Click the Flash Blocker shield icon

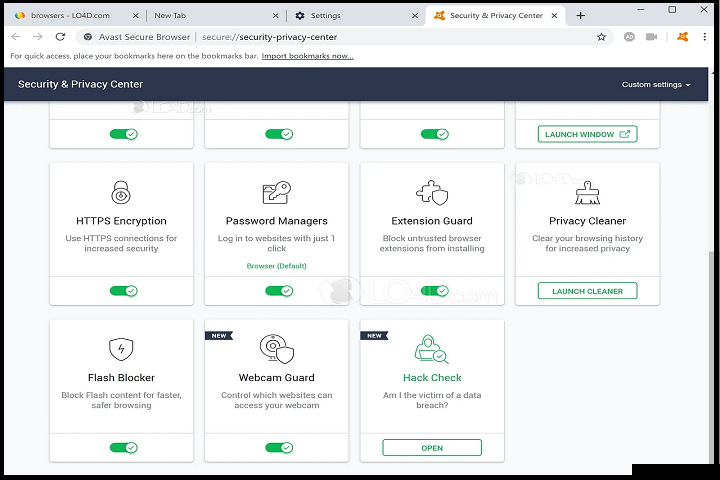click(x=121, y=349)
